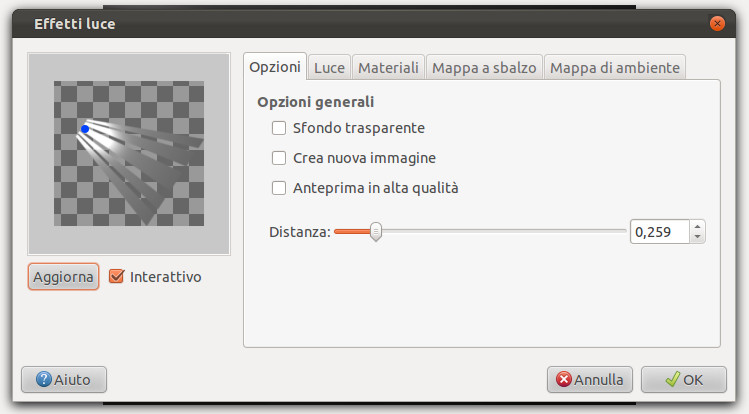This screenshot has height=414, width=749.
Task: Switch to the Luce tab
Action: point(329,67)
